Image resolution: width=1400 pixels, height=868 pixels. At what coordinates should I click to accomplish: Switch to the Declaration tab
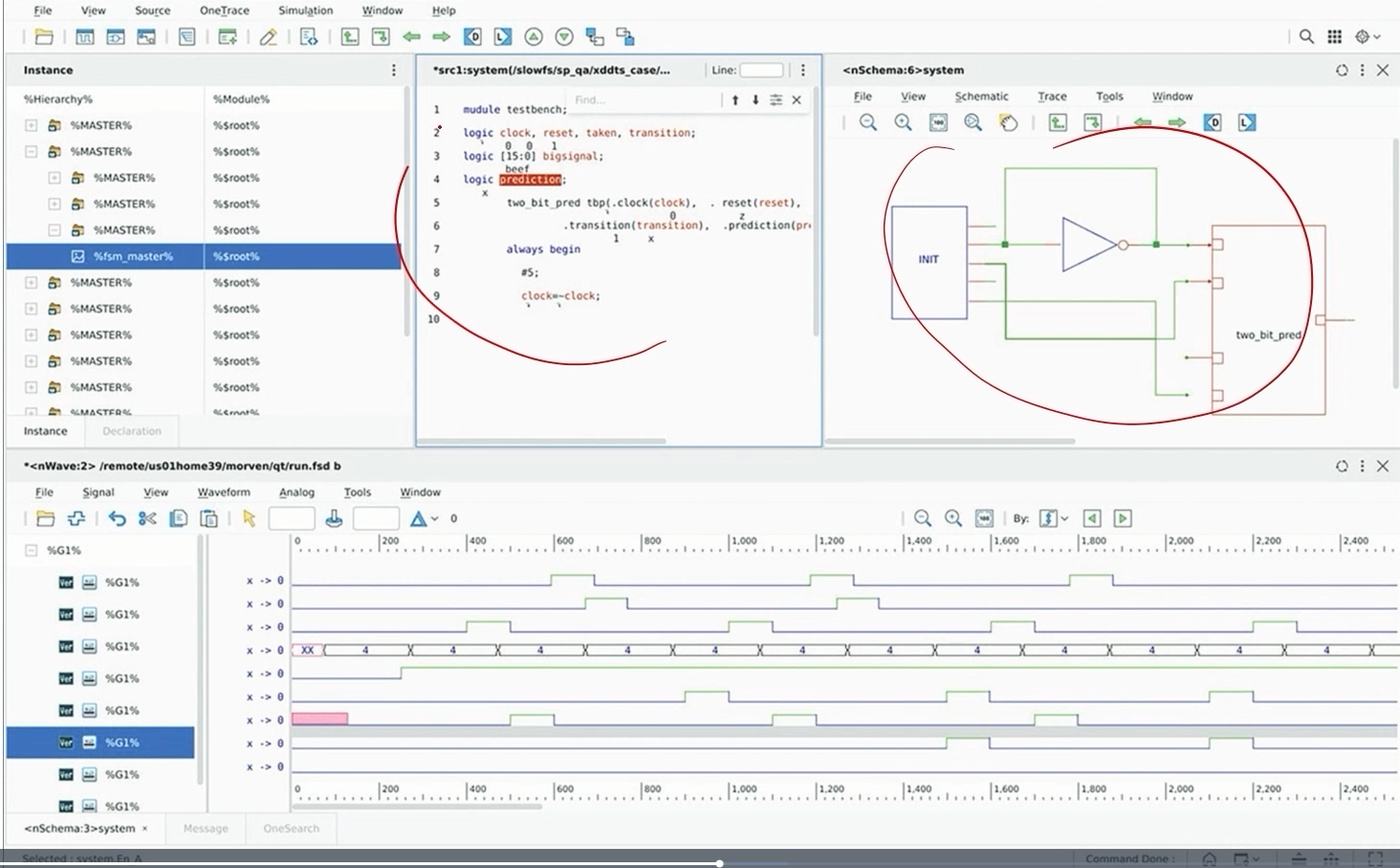132,431
